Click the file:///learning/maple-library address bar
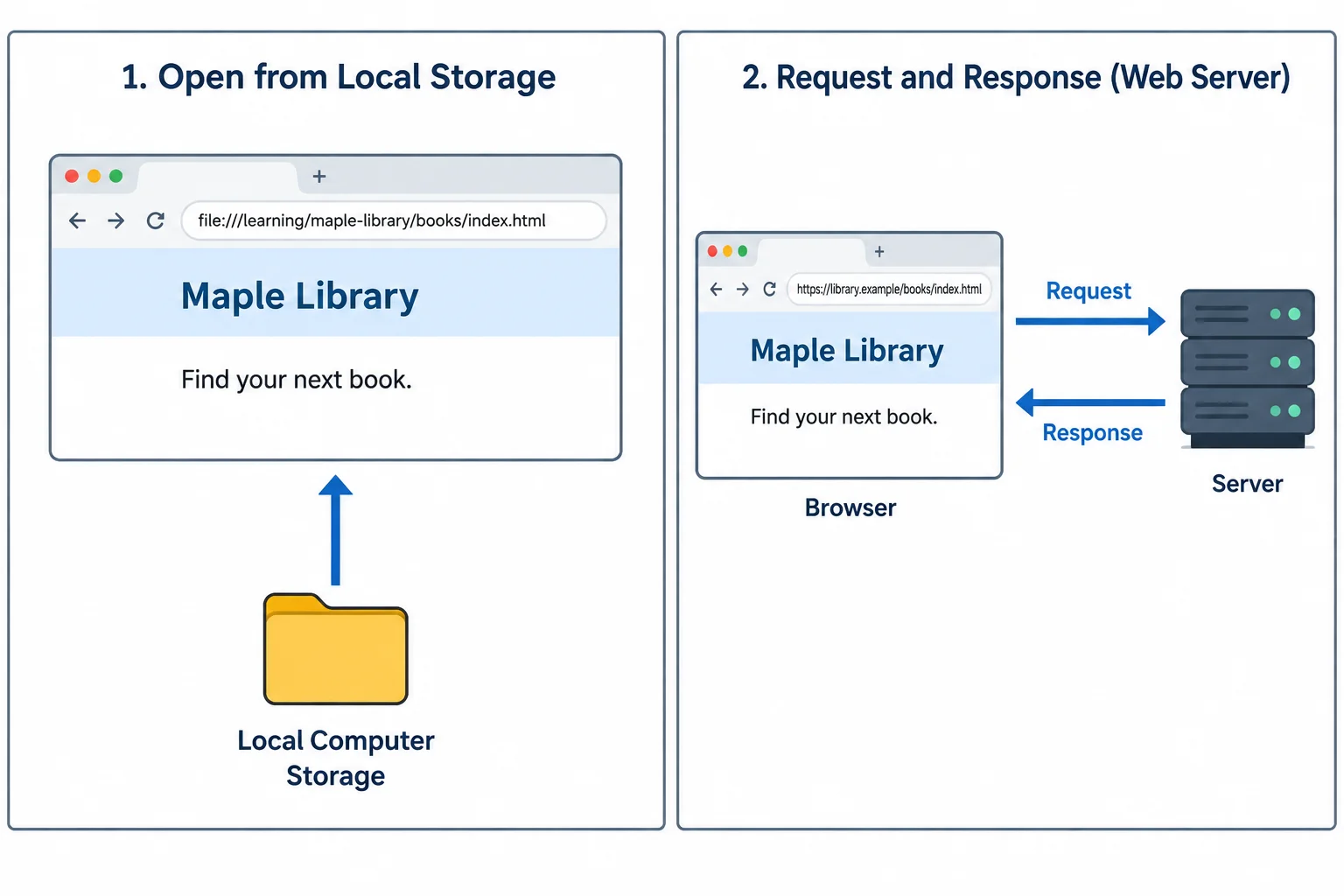 coord(394,220)
